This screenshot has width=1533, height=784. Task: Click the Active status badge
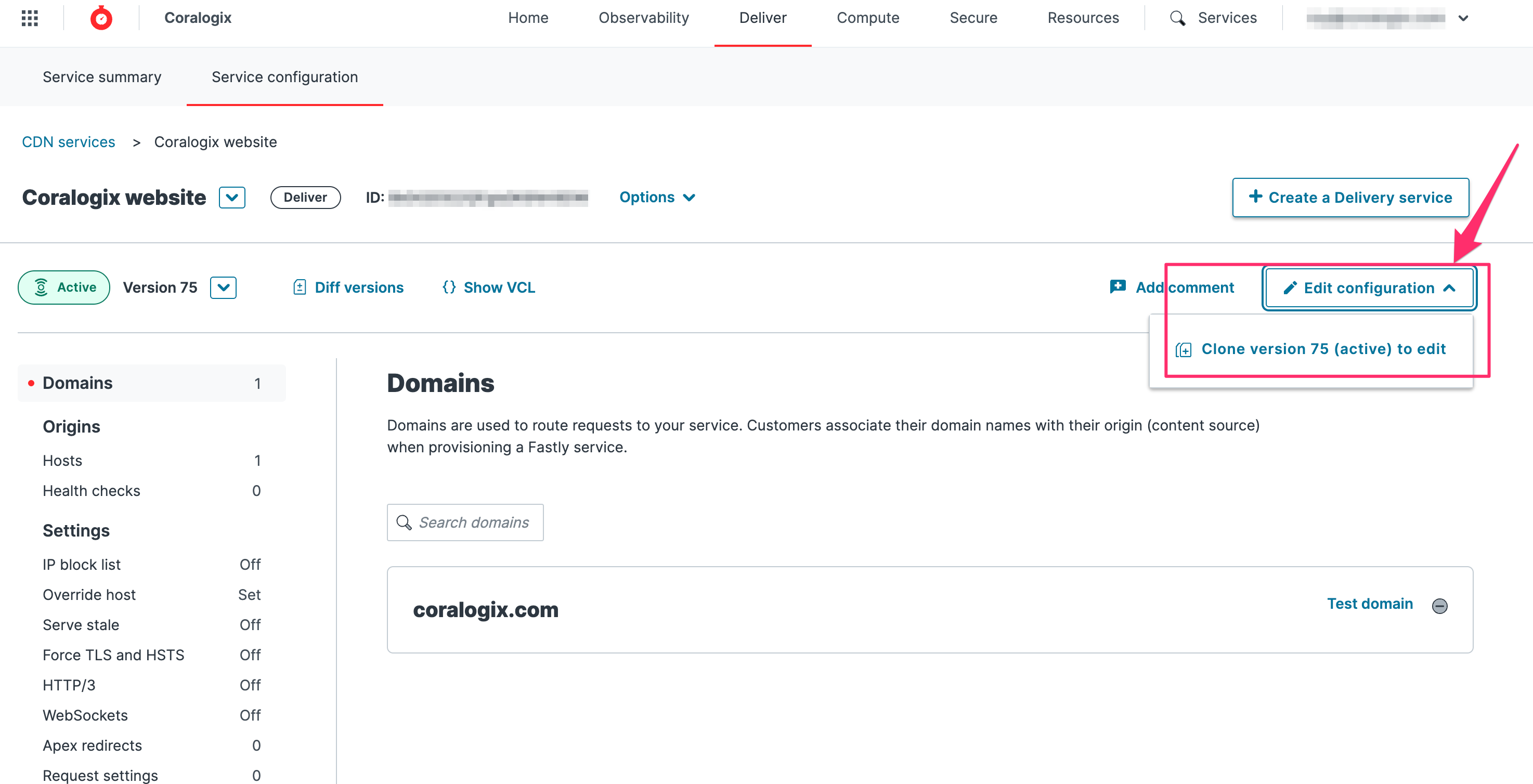pos(64,288)
